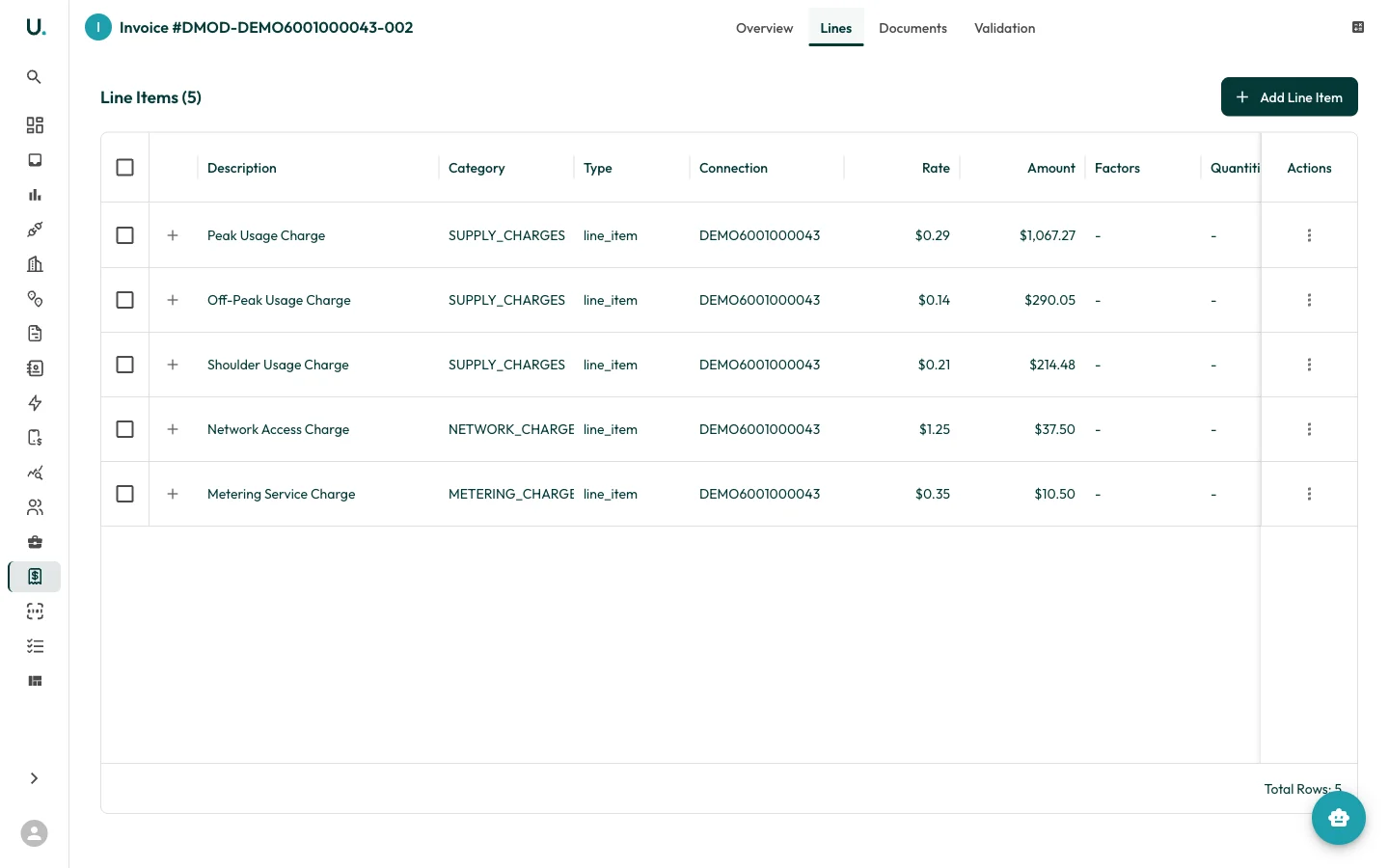
Task: Open the checklist icon in sidebar
Action: tap(35, 646)
